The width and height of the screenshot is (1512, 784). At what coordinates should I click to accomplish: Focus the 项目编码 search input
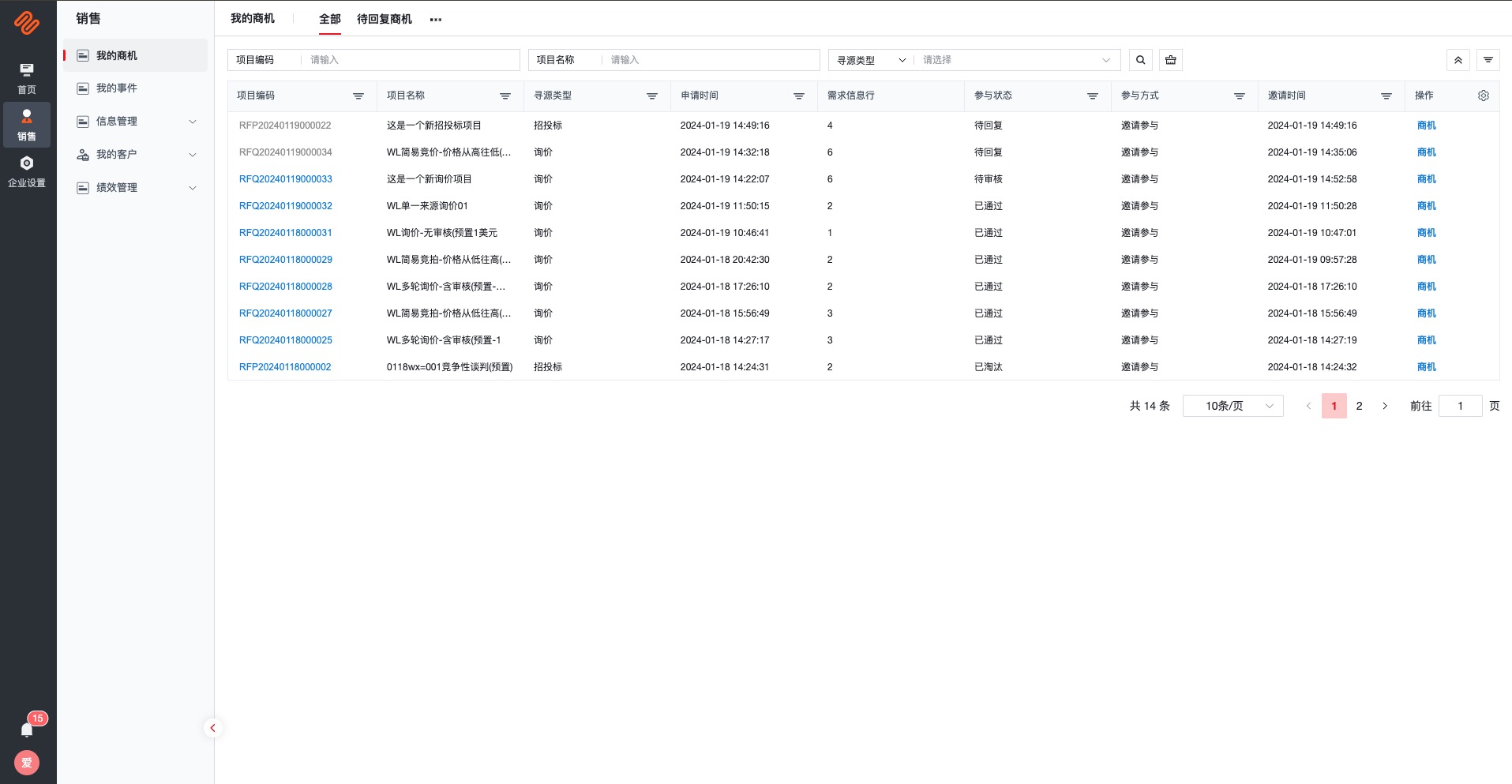point(411,60)
